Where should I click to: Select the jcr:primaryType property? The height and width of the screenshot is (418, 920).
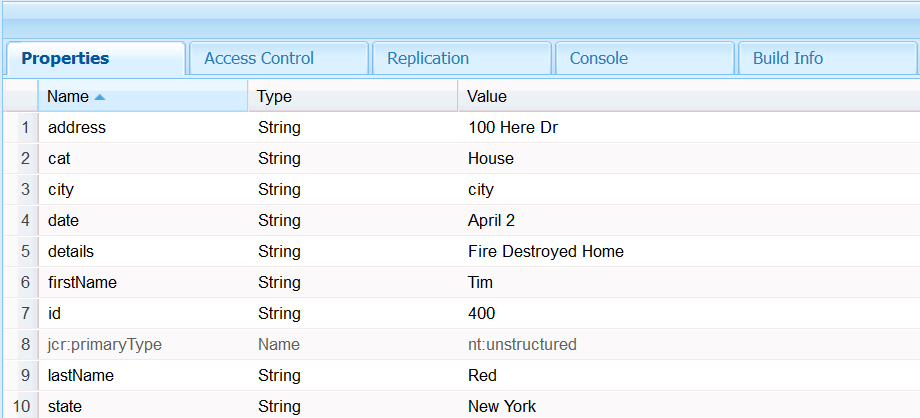104,345
